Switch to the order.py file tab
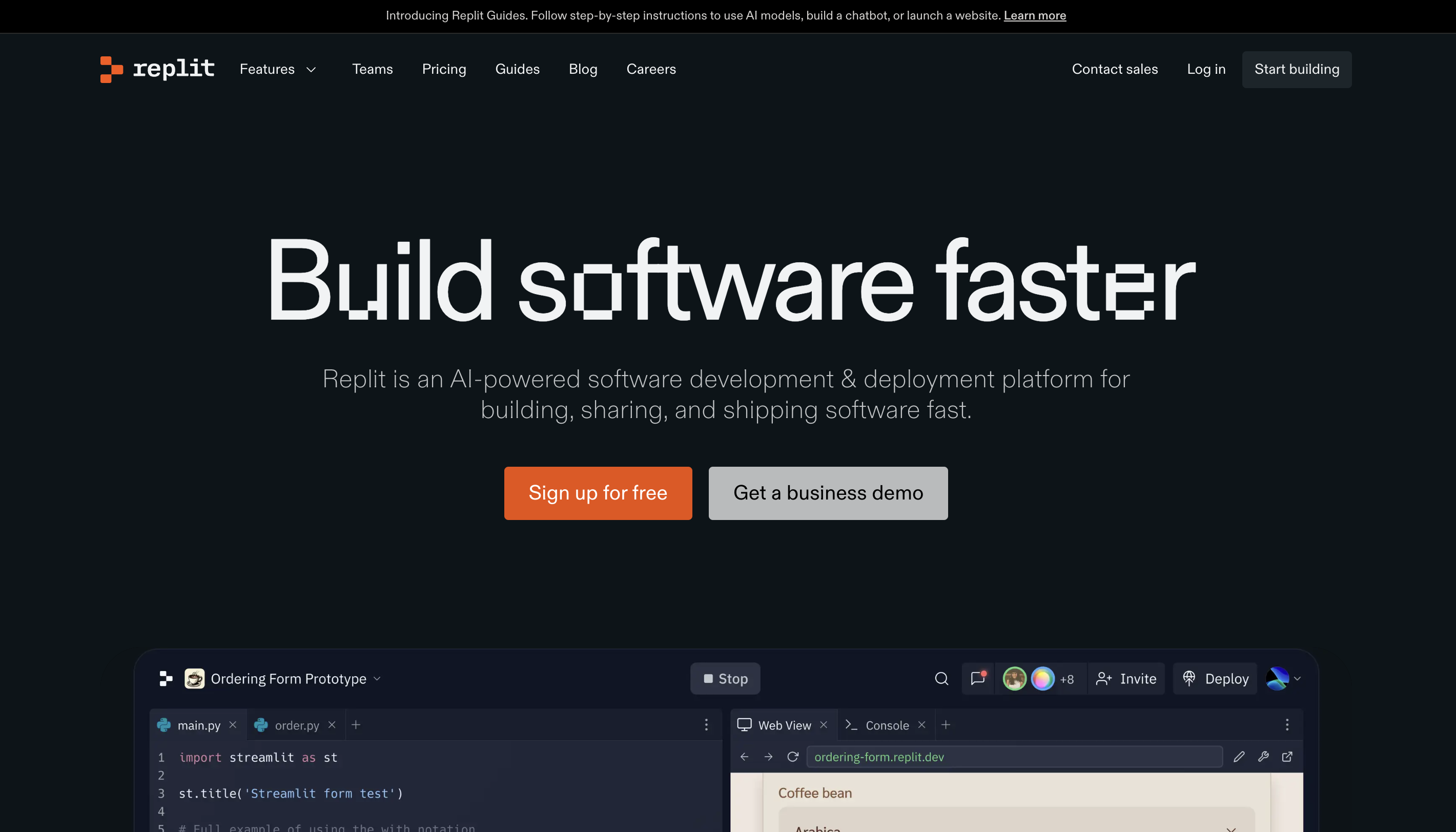Image resolution: width=1456 pixels, height=832 pixels. click(296, 725)
